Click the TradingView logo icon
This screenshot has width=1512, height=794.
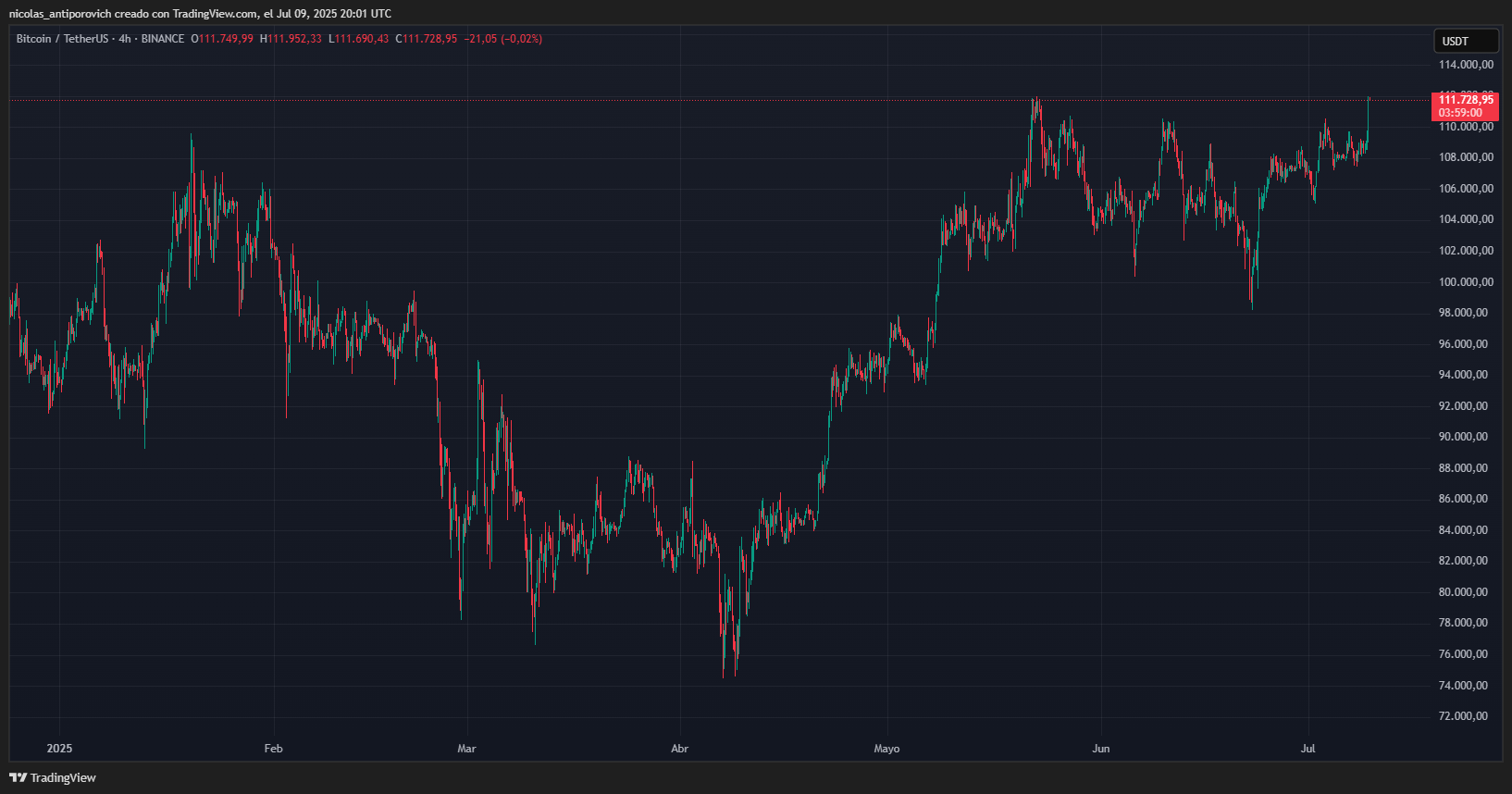click(18, 777)
